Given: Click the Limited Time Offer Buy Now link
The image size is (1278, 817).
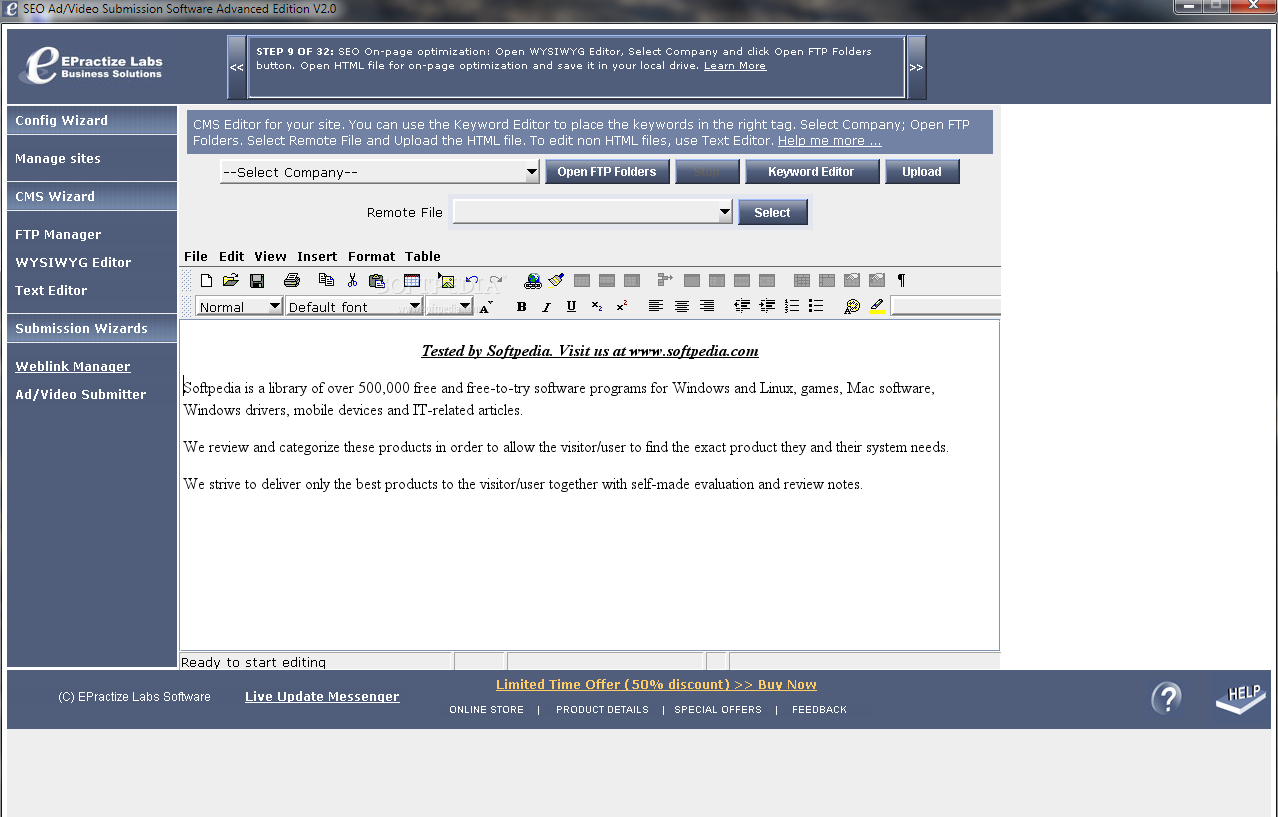Looking at the screenshot, I should [x=656, y=685].
